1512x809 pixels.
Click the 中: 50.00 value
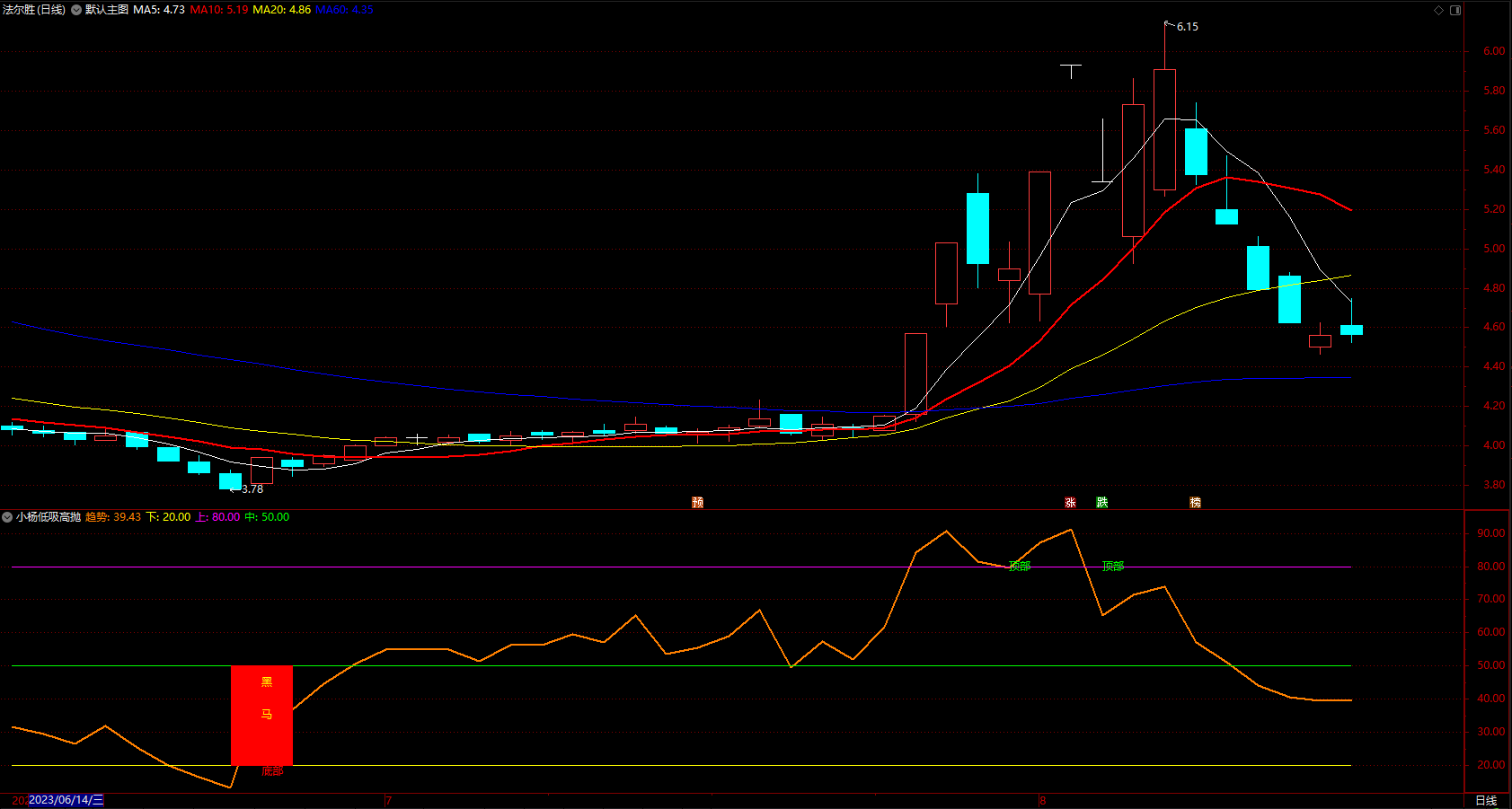267,517
